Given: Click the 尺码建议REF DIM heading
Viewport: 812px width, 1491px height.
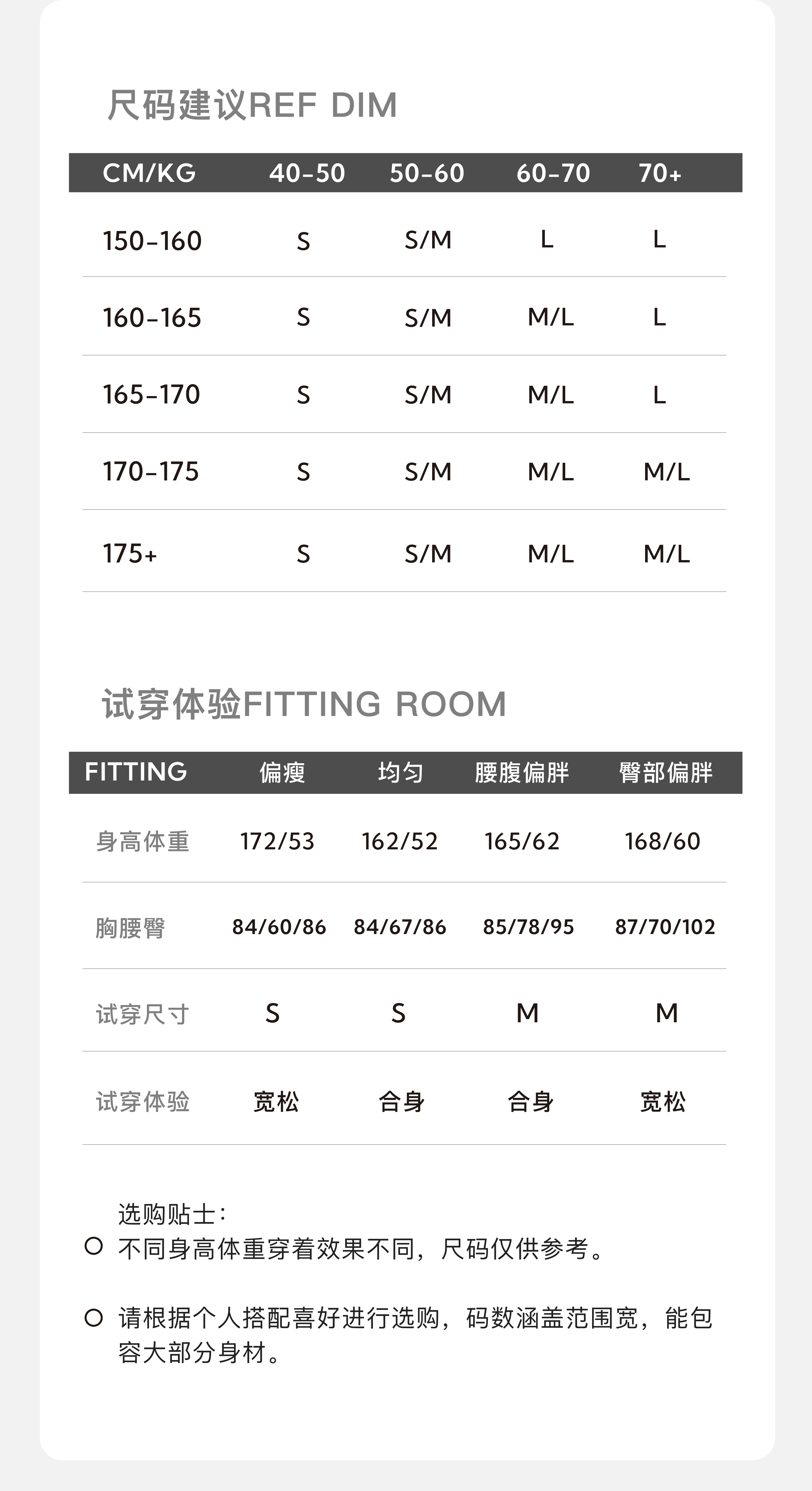Looking at the screenshot, I should click(252, 105).
